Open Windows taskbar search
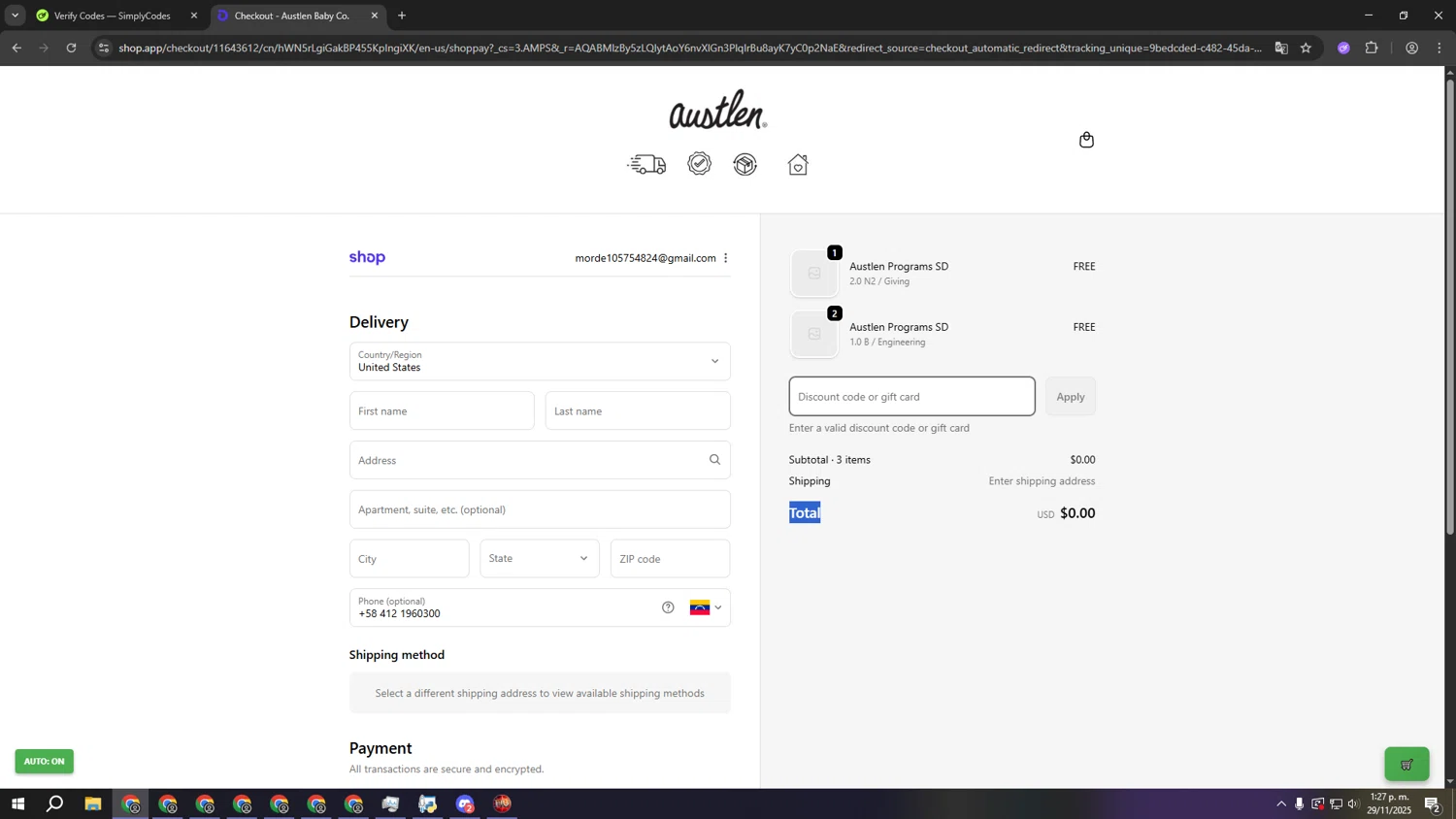1456x819 pixels. click(x=55, y=803)
